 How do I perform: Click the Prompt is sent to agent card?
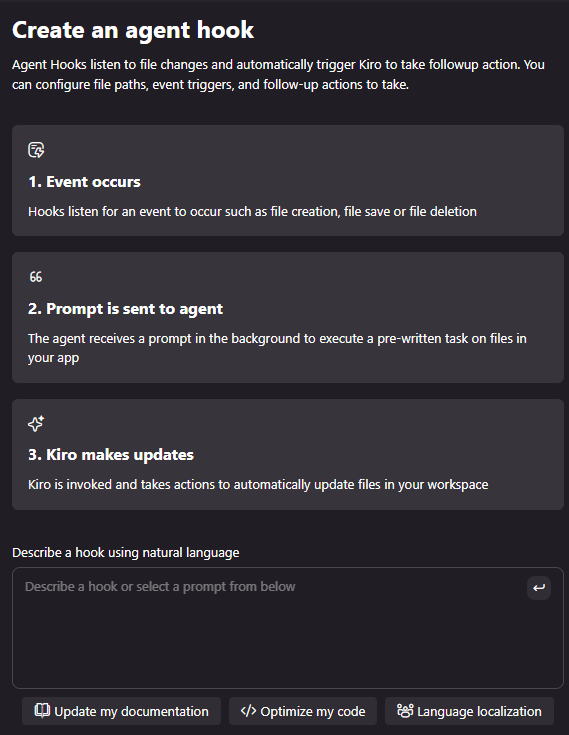(x=288, y=317)
